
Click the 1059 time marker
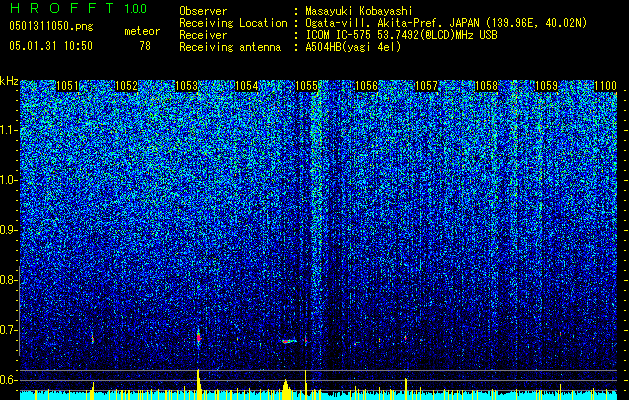pos(546,86)
